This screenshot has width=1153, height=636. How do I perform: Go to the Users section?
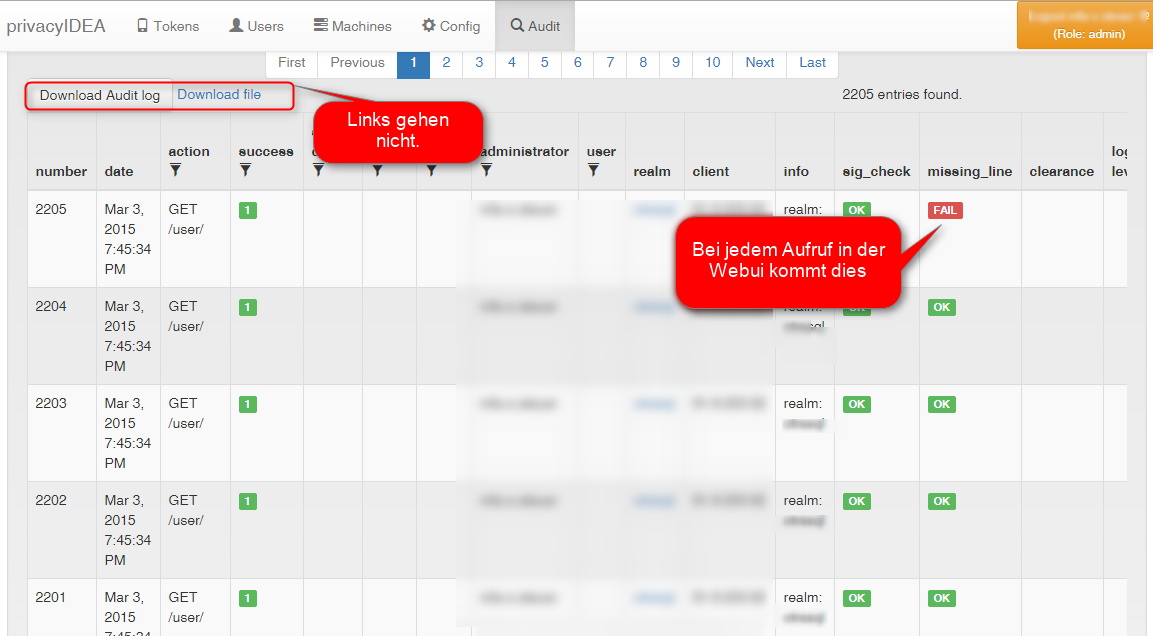coord(256,26)
